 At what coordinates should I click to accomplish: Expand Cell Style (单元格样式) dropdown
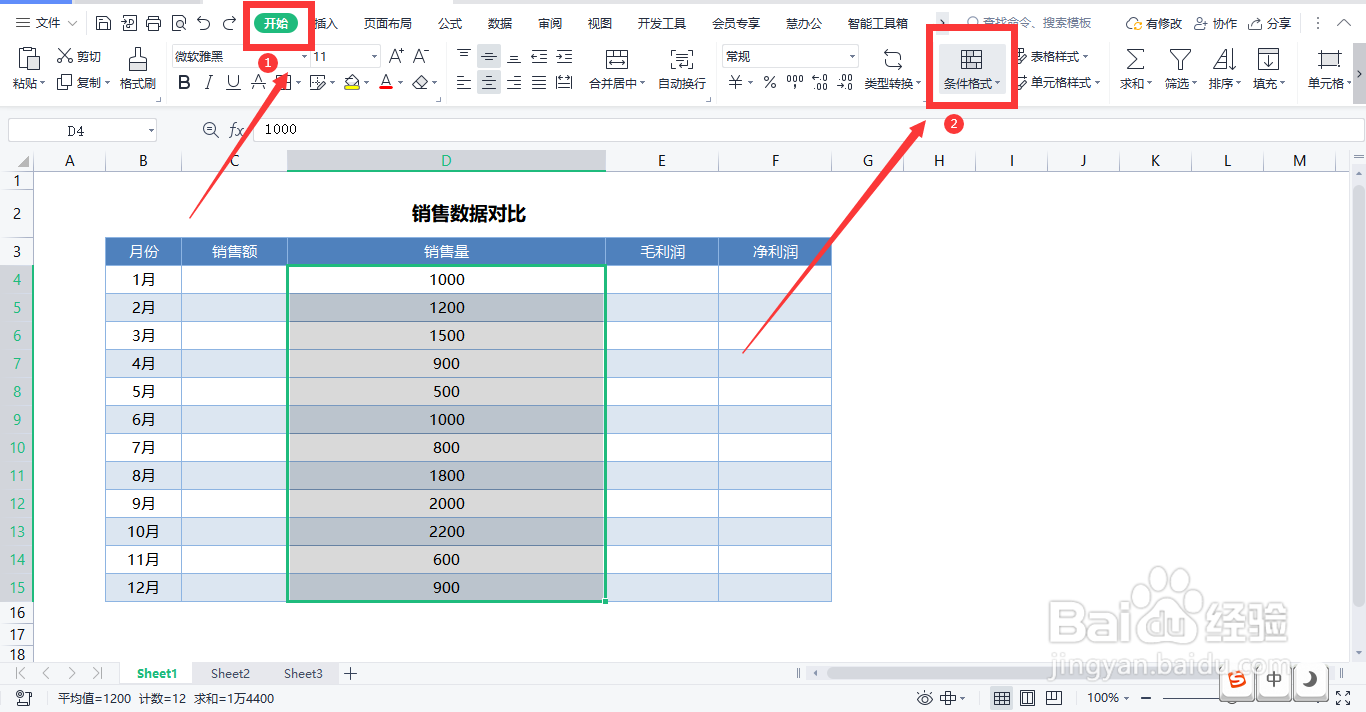click(x=1098, y=84)
